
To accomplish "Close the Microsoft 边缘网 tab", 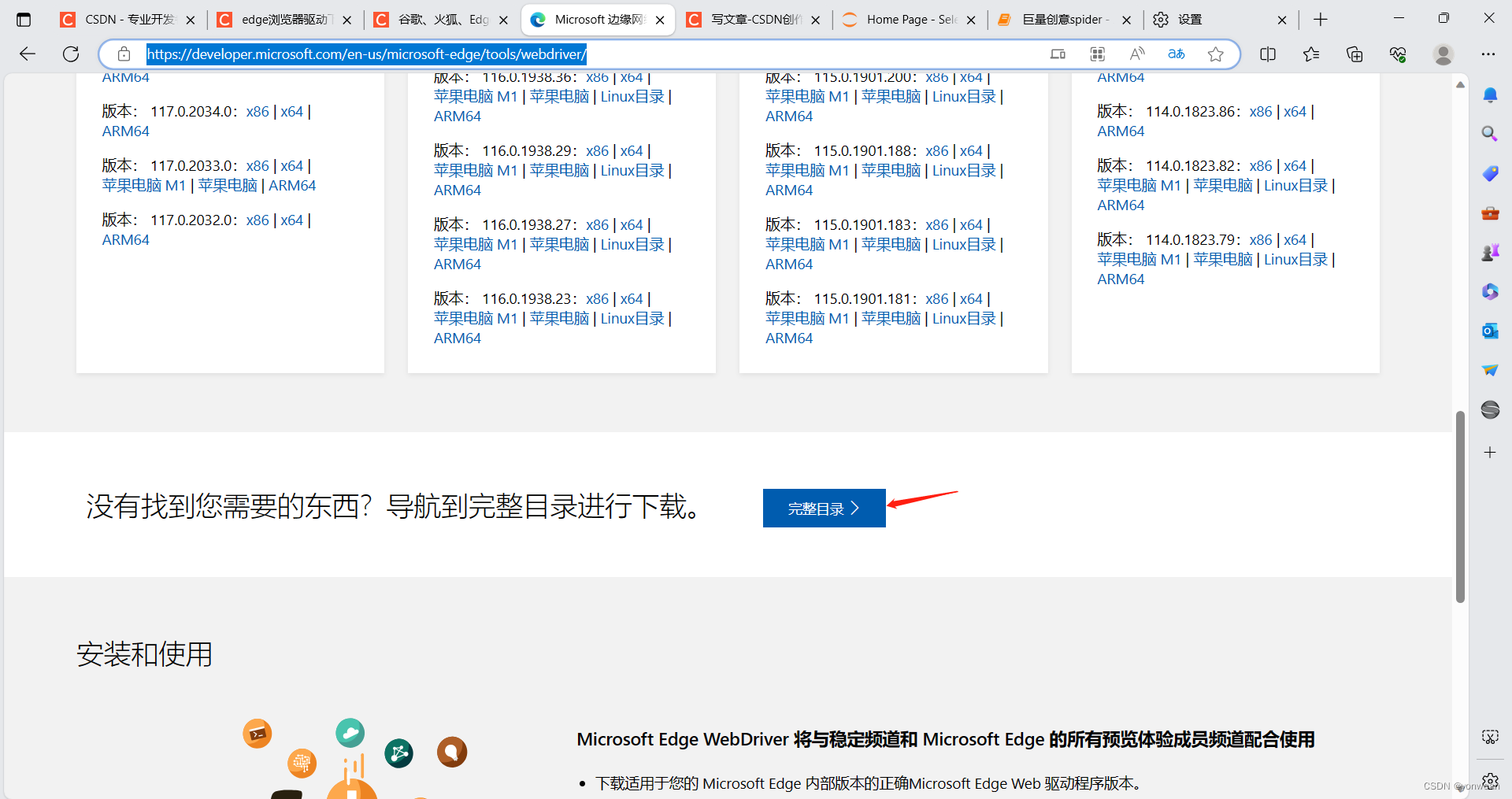I will 660,20.
